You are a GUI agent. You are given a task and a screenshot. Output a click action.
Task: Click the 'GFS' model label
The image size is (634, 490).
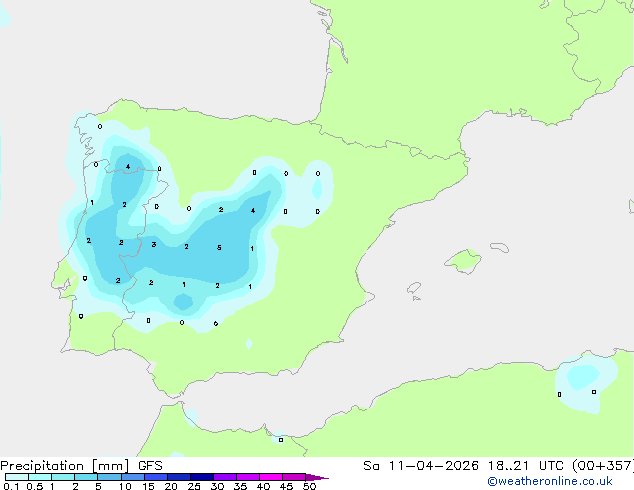click(x=150, y=466)
